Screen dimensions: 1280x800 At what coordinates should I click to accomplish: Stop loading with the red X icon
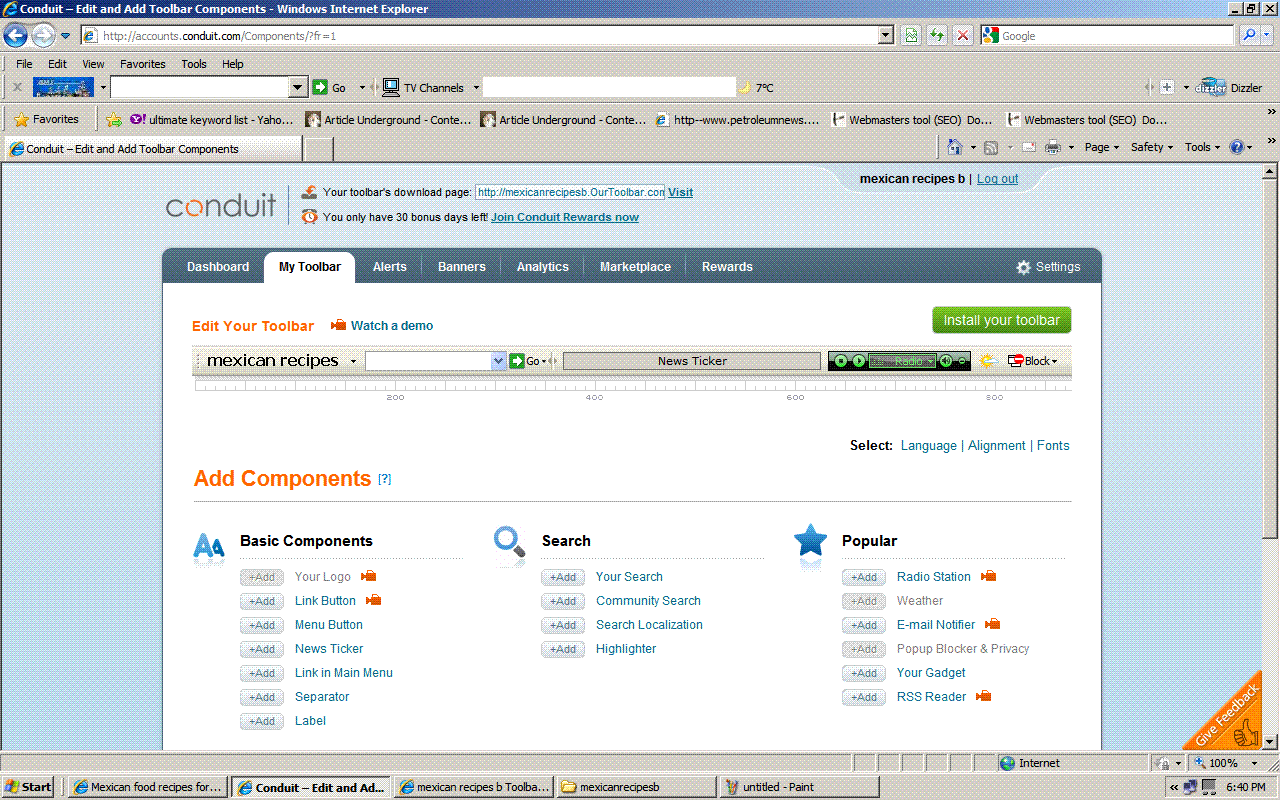coord(962,36)
